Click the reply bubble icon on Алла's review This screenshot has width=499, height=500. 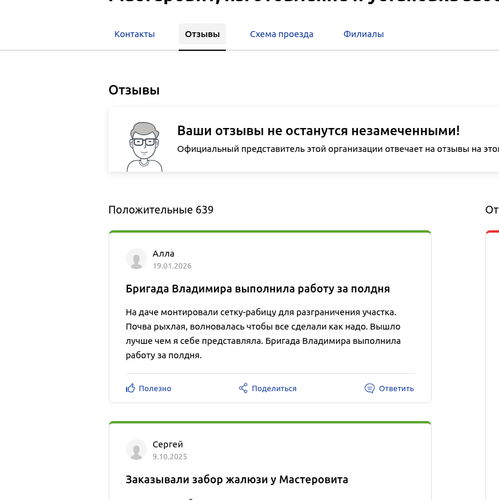(369, 388)
